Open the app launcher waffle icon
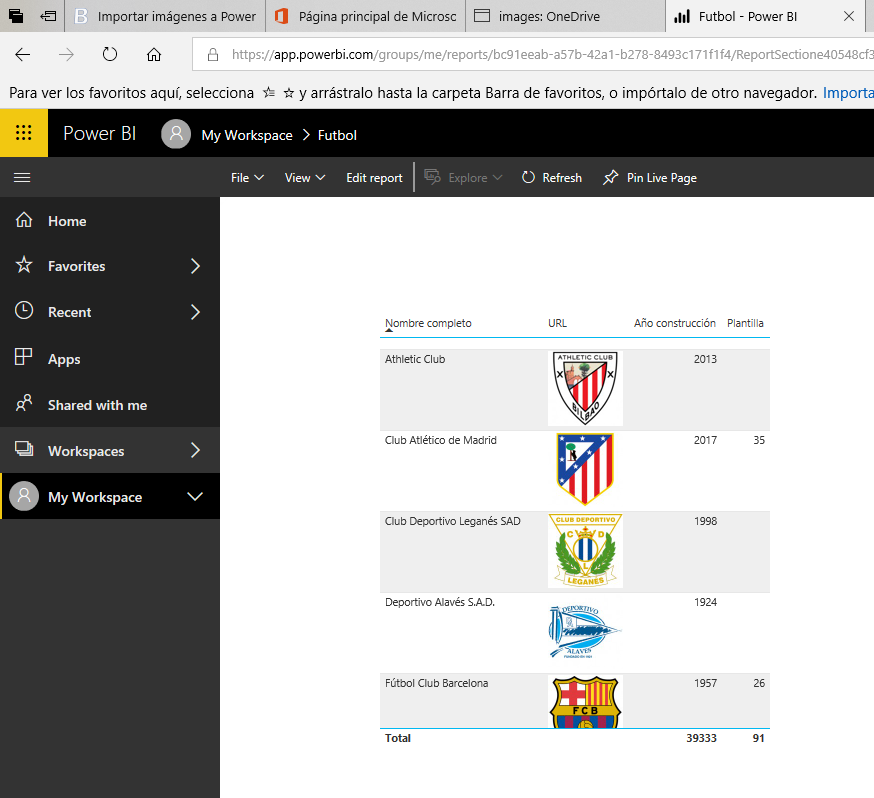The image size is (874, 798). pos(22,132)
